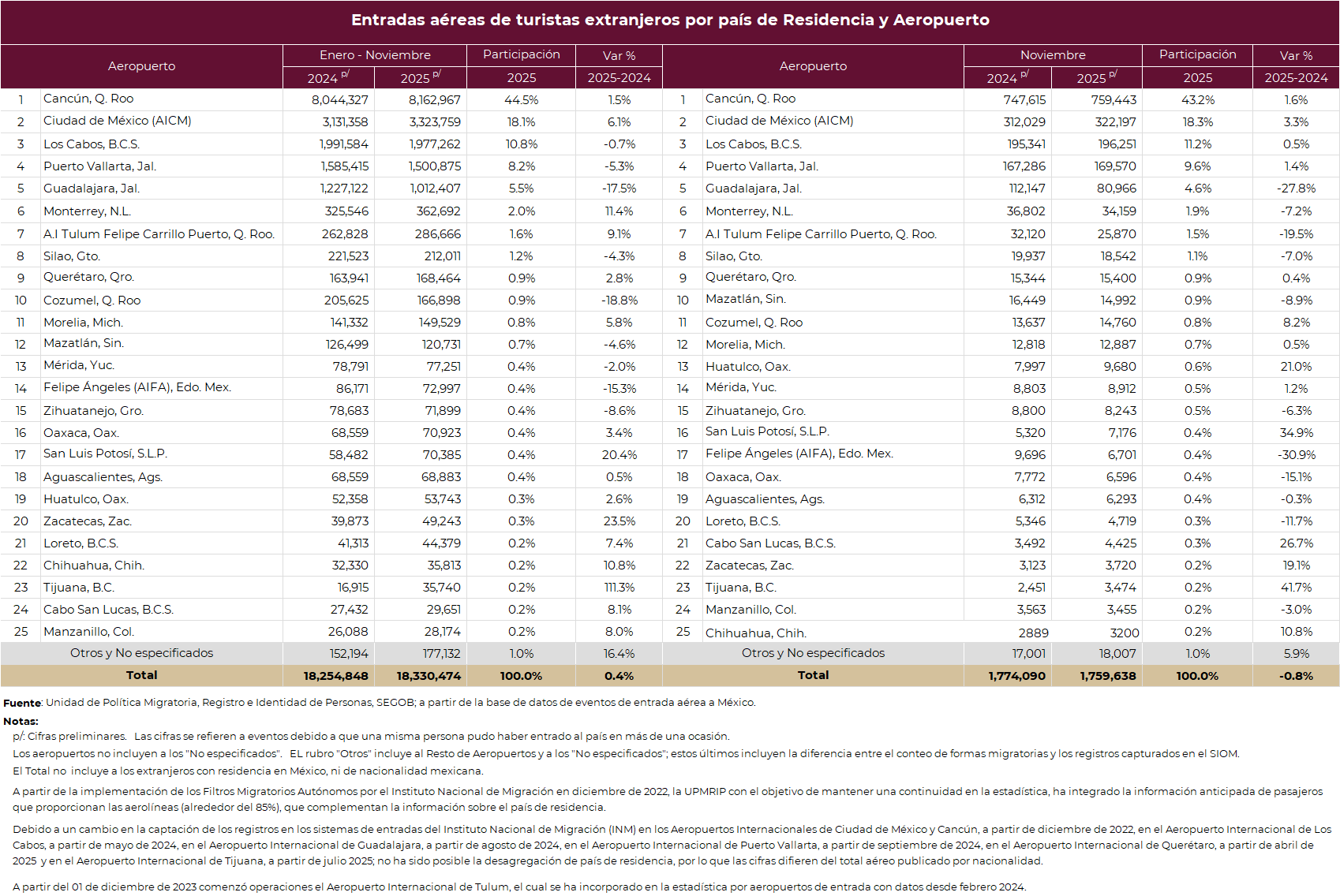Click Guadalajara's -27.8% November variation
Viewport: 1340px width, 896px height.
coord(1296,189)
